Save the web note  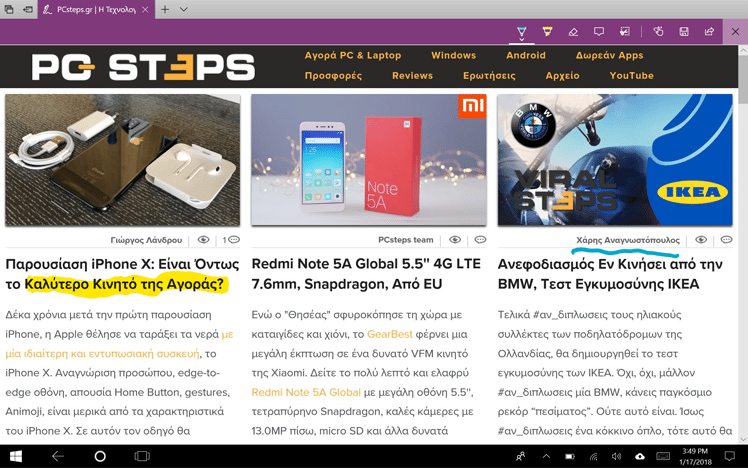[684, 31]
